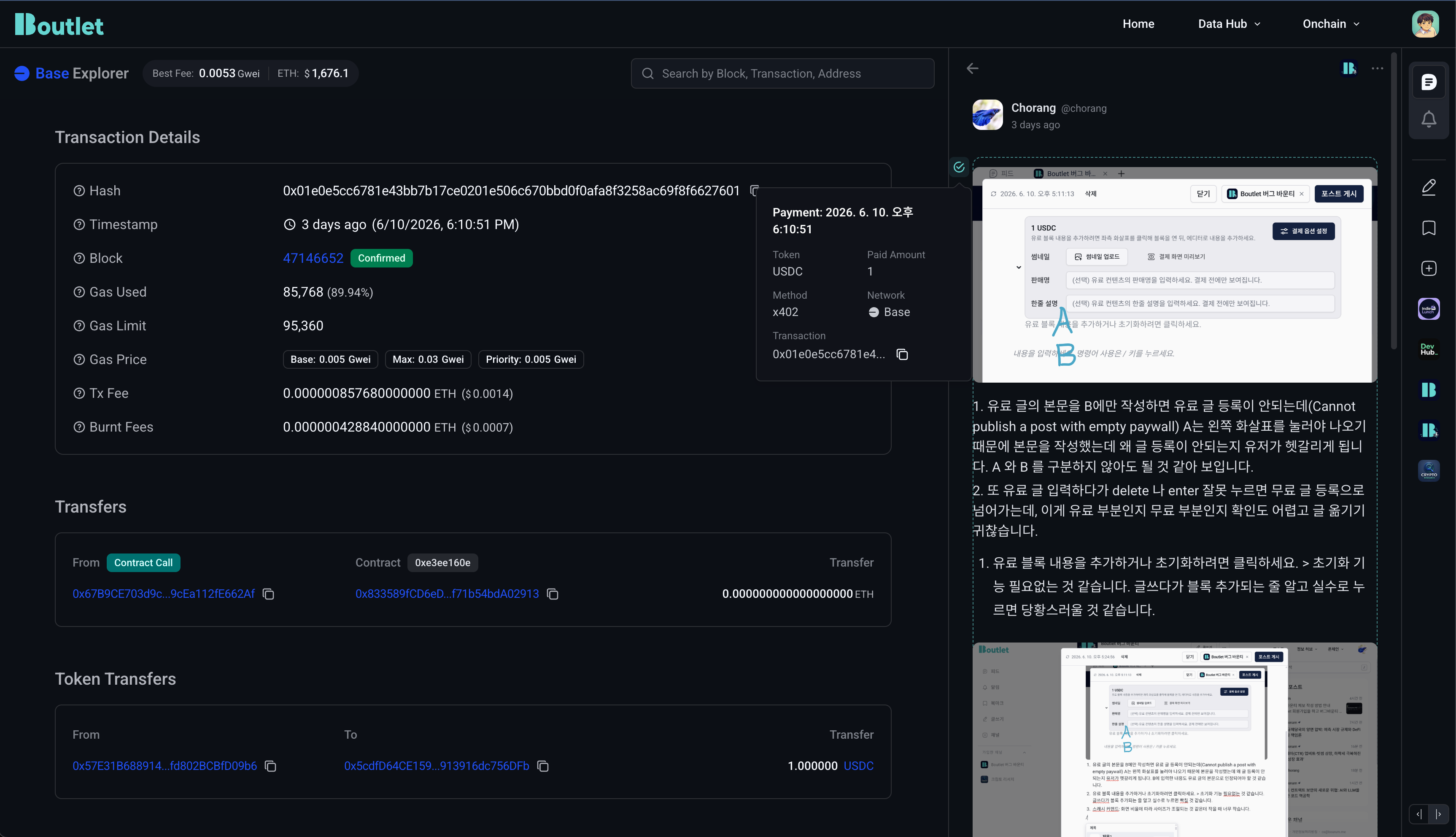This screenshot has height=837, width=1456.
Task: Click the Boutlet logo in the header
Action: [x=59, y=24]
